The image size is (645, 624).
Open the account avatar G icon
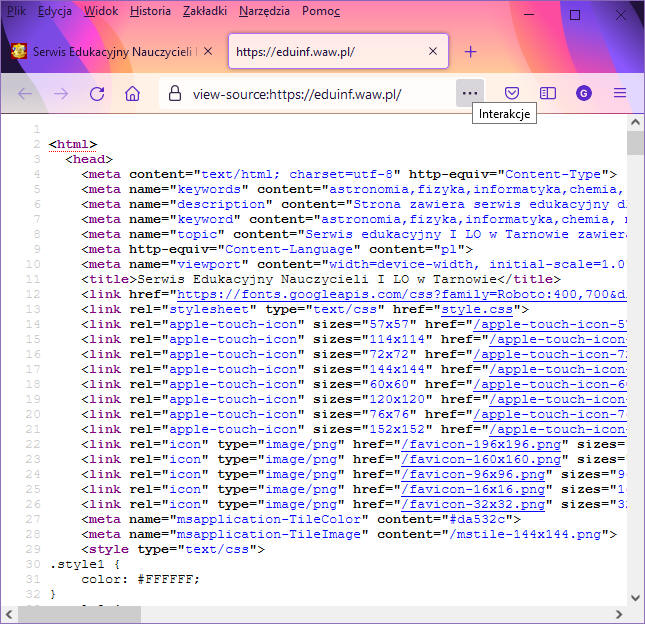tap(584, 93)
